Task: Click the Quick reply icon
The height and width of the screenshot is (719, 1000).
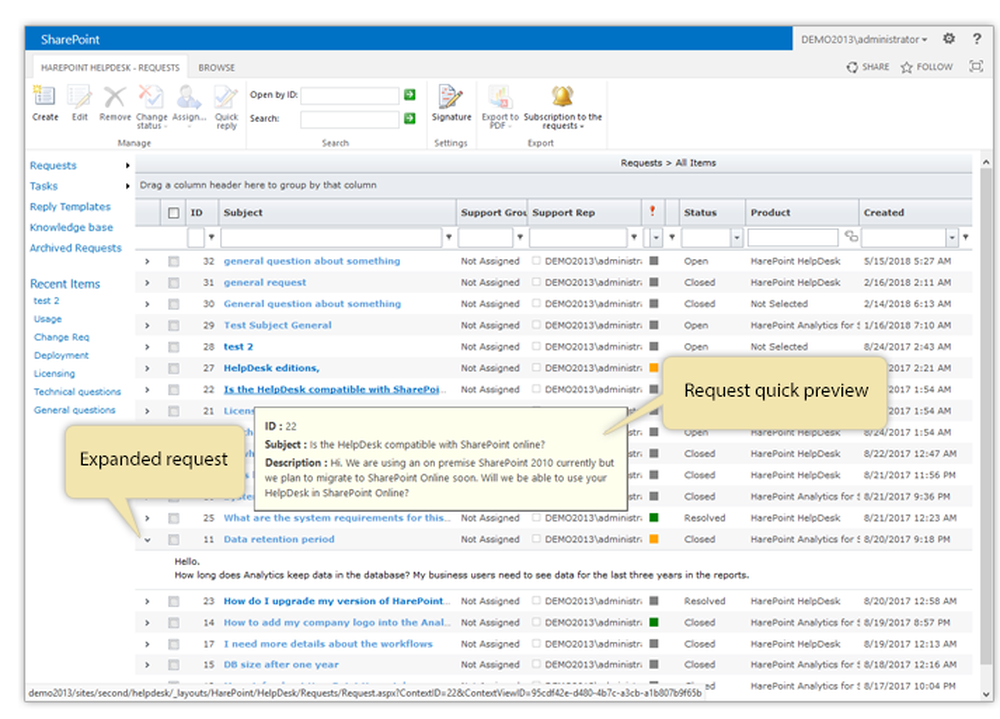Action: pyautogui.click(x=226, y=96)
